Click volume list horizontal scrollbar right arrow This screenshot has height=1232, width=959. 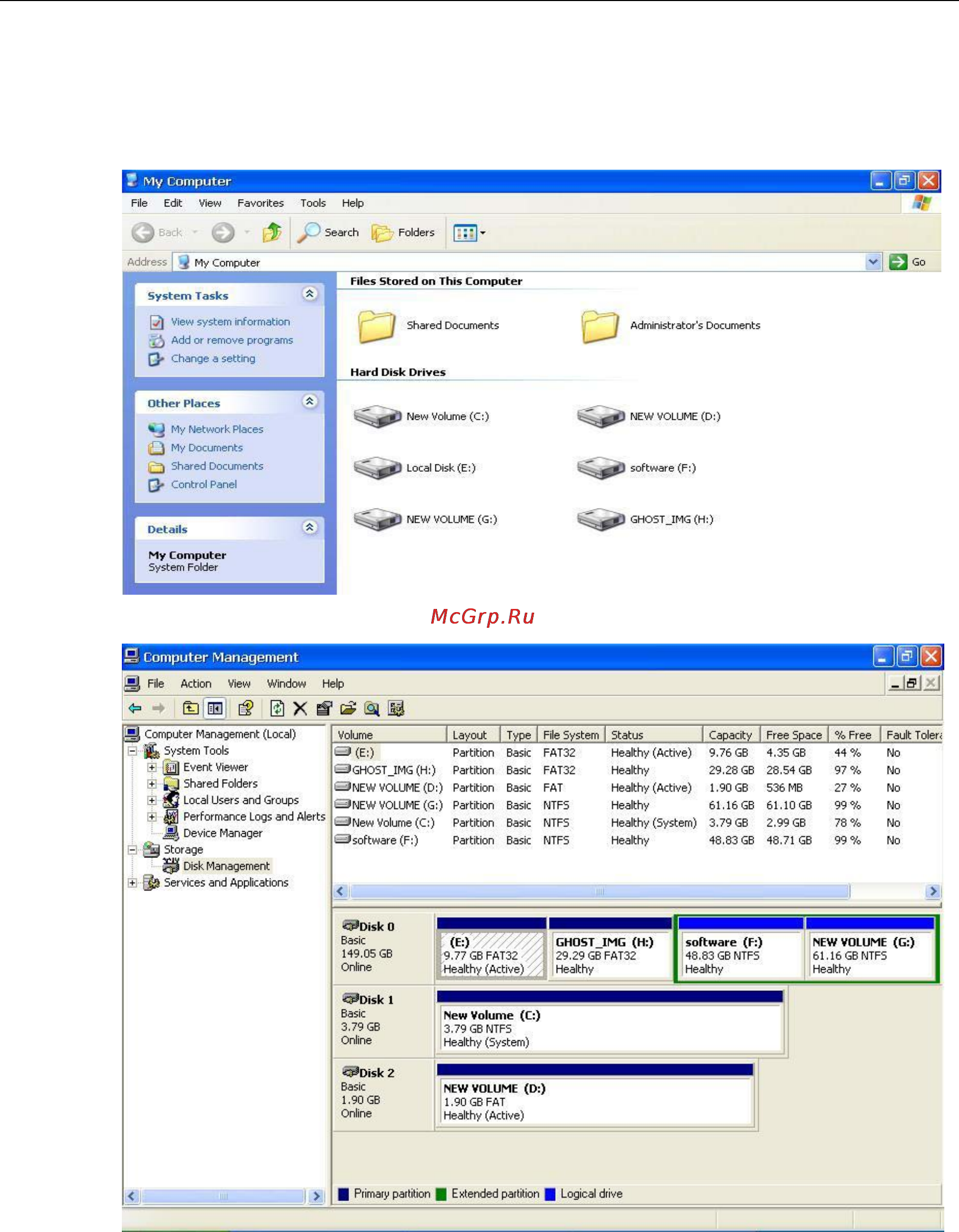point(933,891)
